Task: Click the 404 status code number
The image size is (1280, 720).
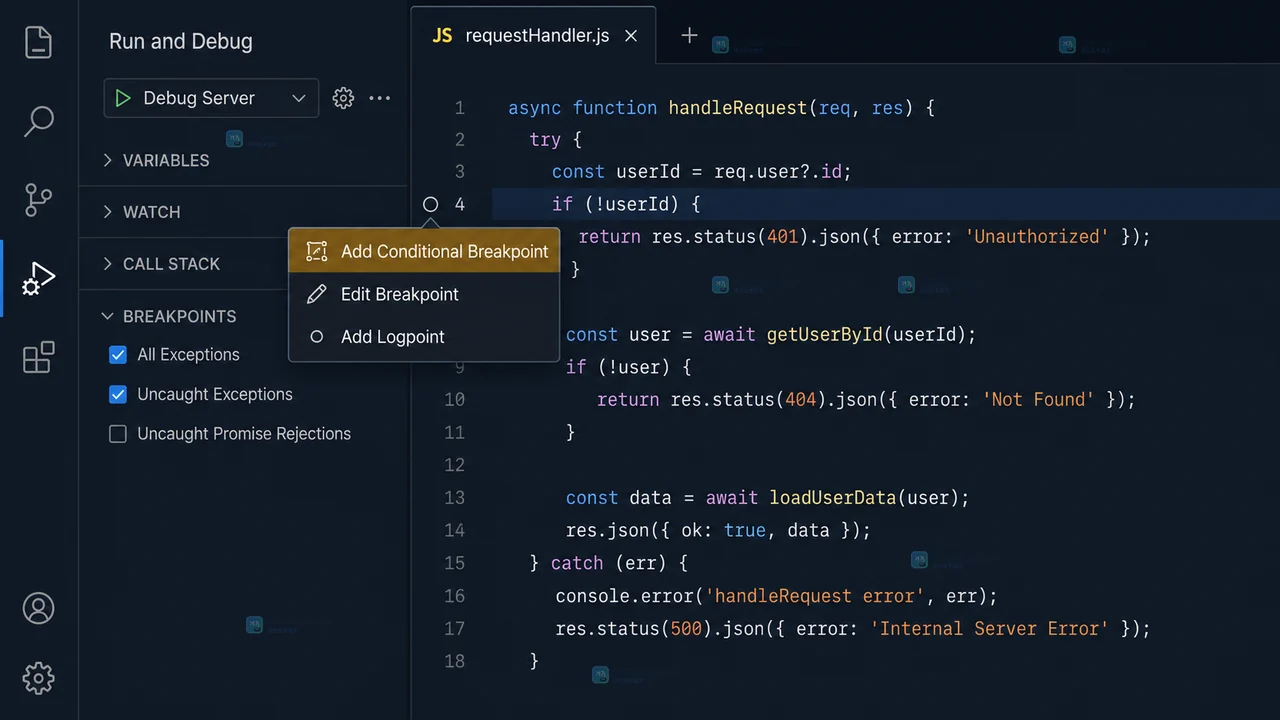Action: (801, 400)
